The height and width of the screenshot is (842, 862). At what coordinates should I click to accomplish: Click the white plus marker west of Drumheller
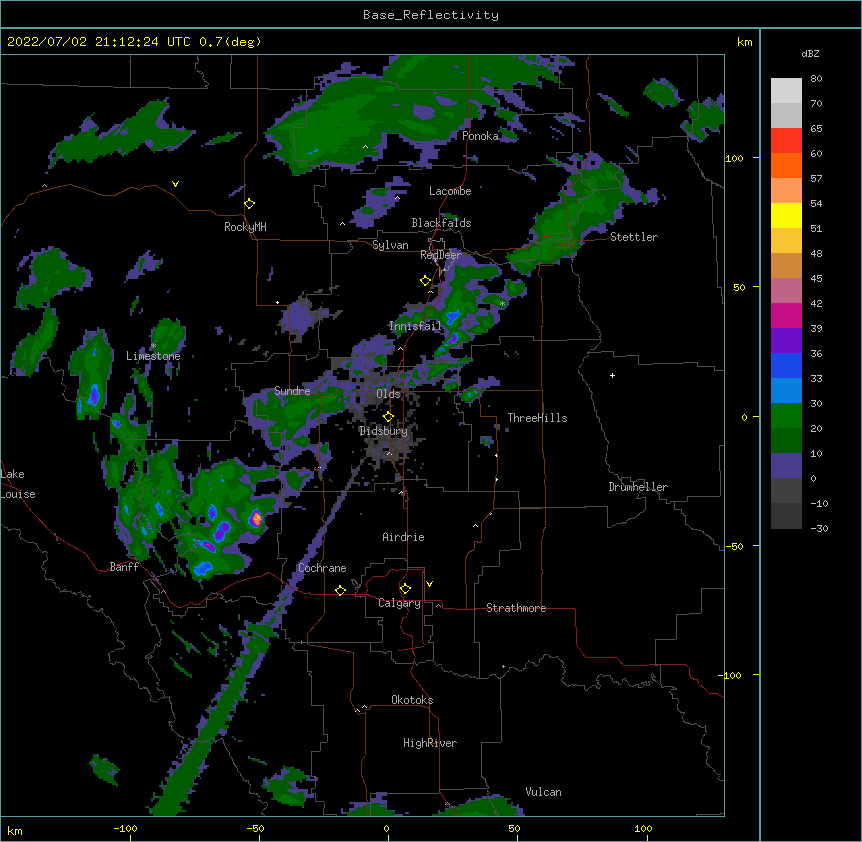[612, 375]
